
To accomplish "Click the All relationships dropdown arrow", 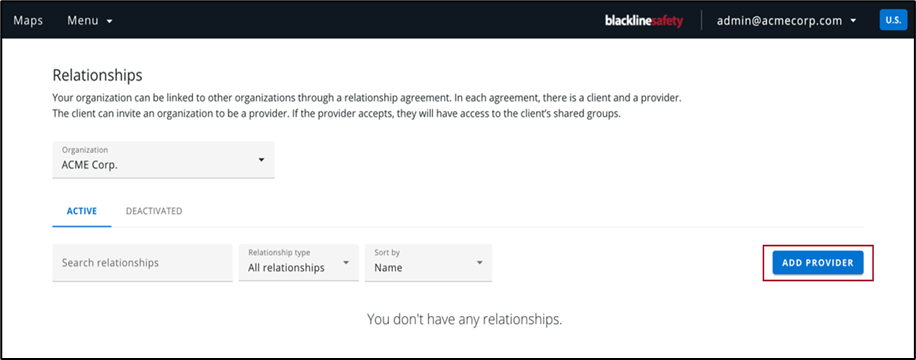I will click(346, 262).
